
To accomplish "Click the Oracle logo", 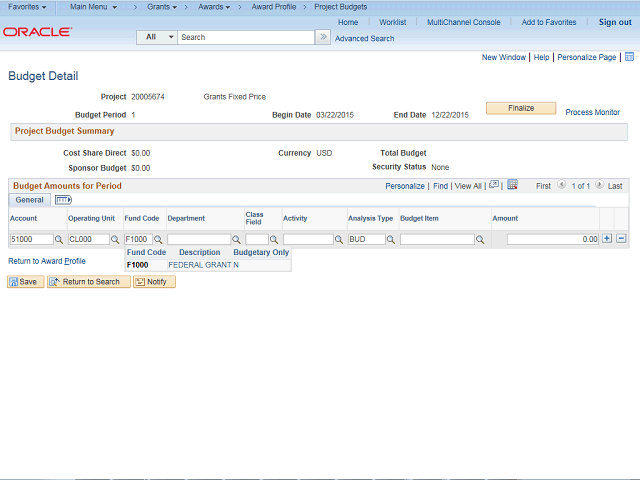I will (38, 32).
